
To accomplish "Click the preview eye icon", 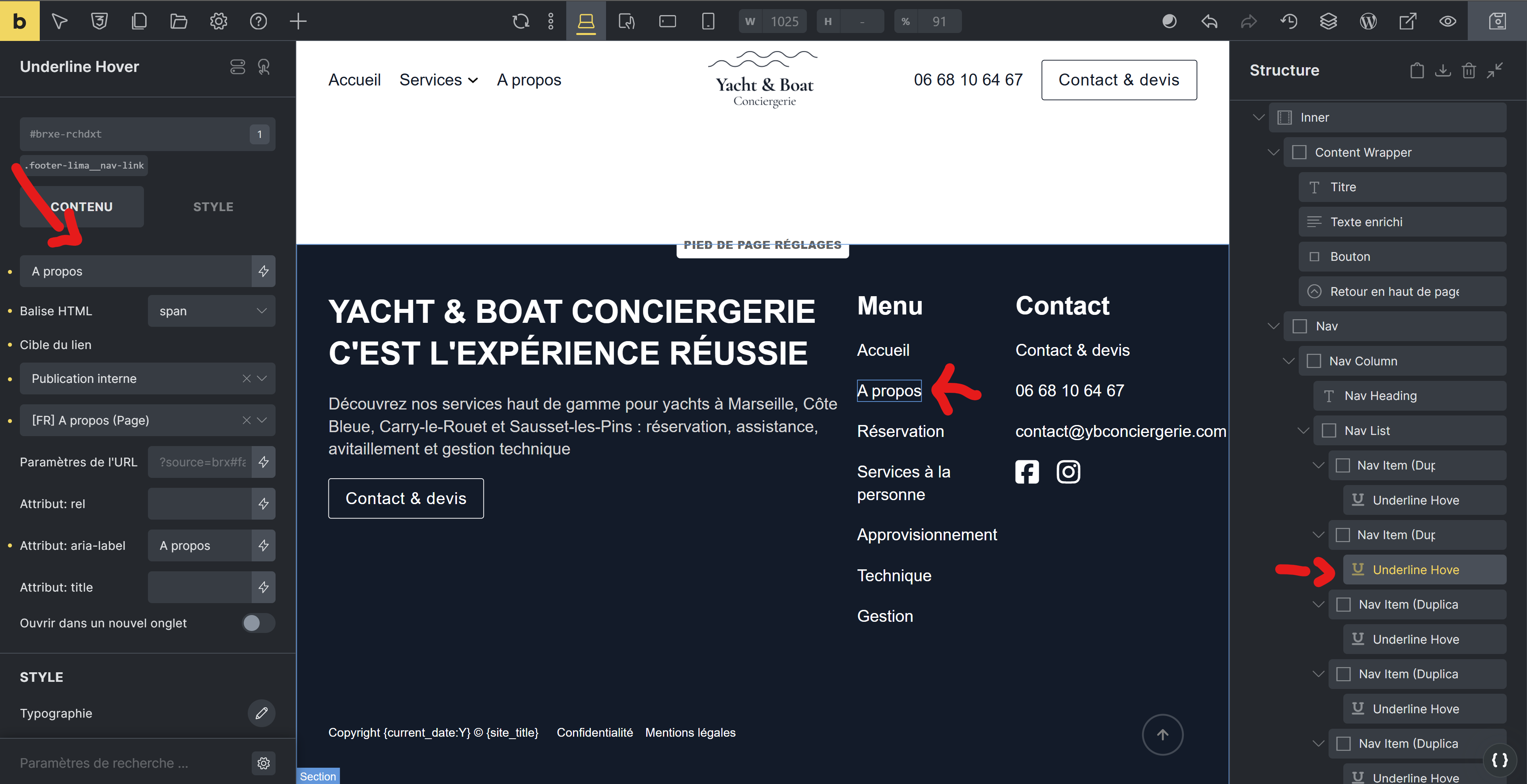I will click(1447, 21).
